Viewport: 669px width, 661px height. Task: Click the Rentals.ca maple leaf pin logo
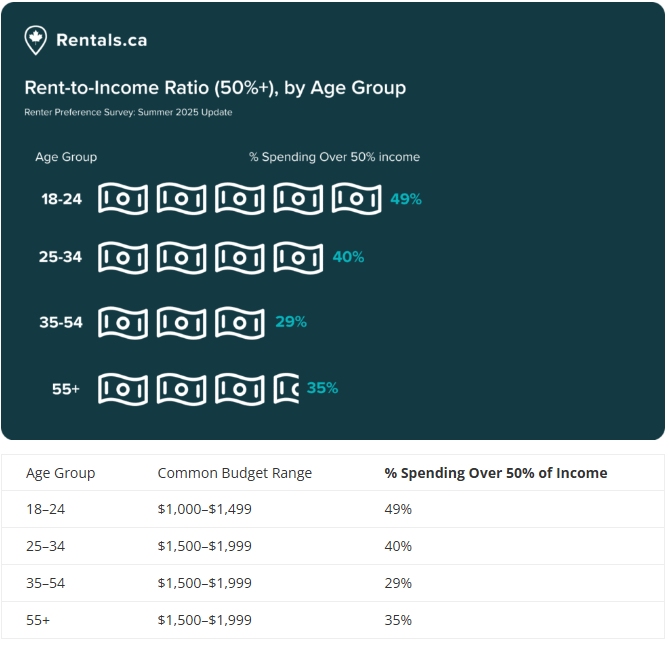[x=35, y=40]
